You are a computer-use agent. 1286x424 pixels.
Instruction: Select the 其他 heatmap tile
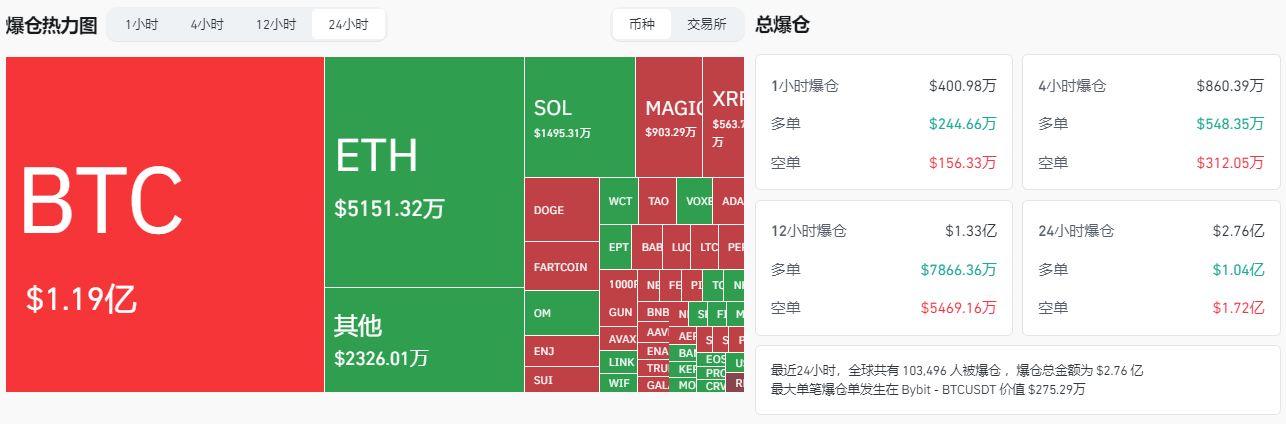point(424,339)
